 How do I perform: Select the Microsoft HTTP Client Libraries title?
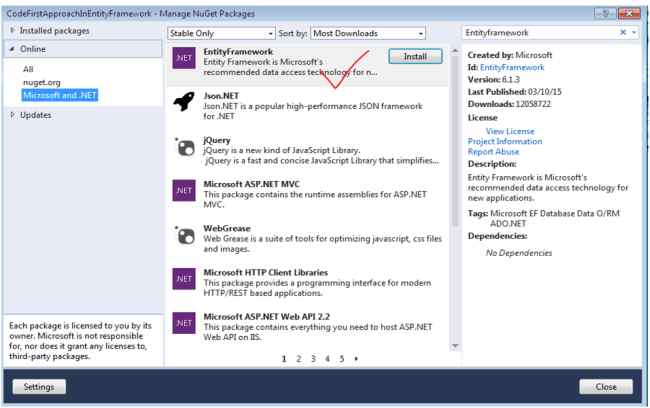tap(265, 272)
